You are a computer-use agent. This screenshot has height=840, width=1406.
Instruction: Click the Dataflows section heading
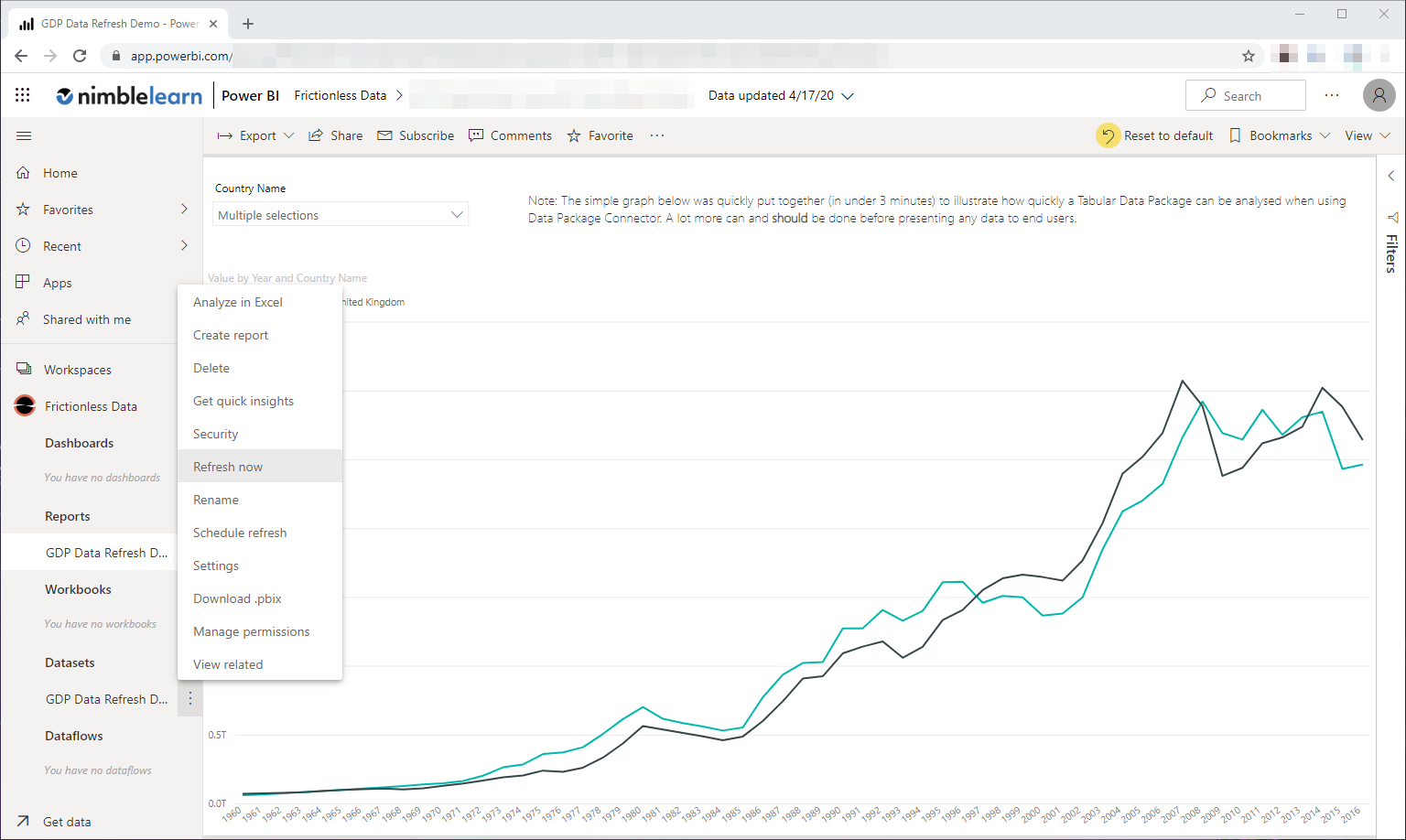(74, 736)
